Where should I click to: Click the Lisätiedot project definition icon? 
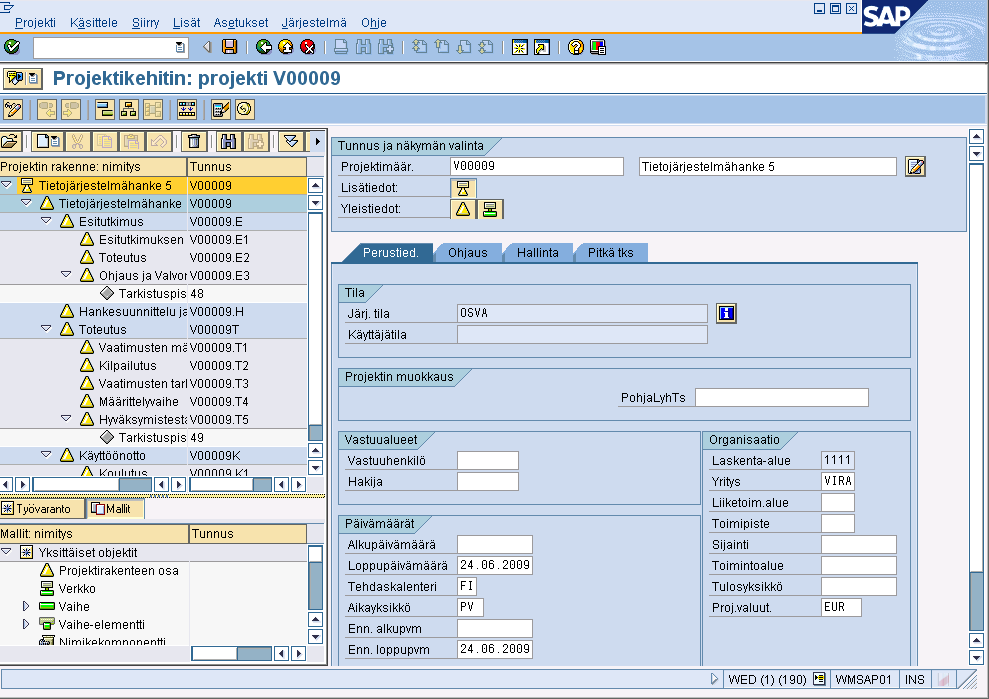(x=463, y=188)
